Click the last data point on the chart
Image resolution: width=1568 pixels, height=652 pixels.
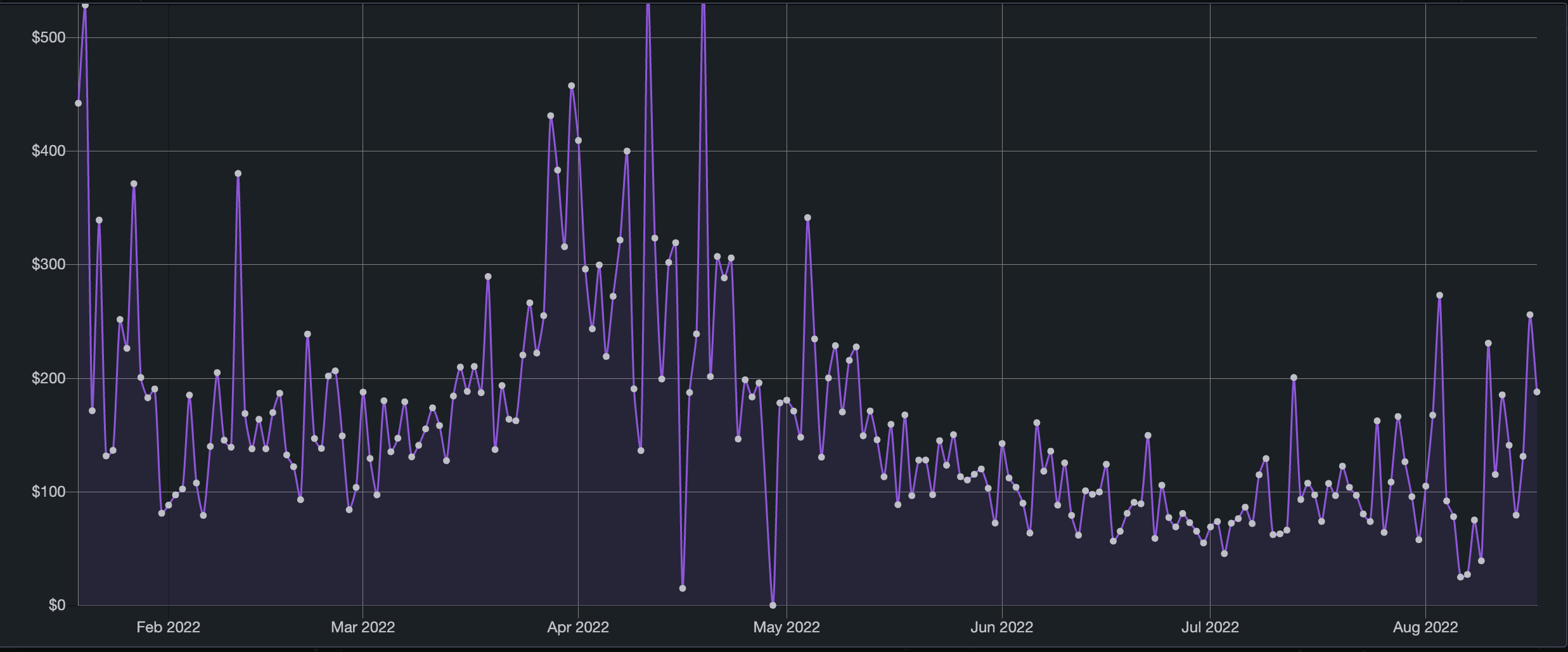coord(1536,392)
